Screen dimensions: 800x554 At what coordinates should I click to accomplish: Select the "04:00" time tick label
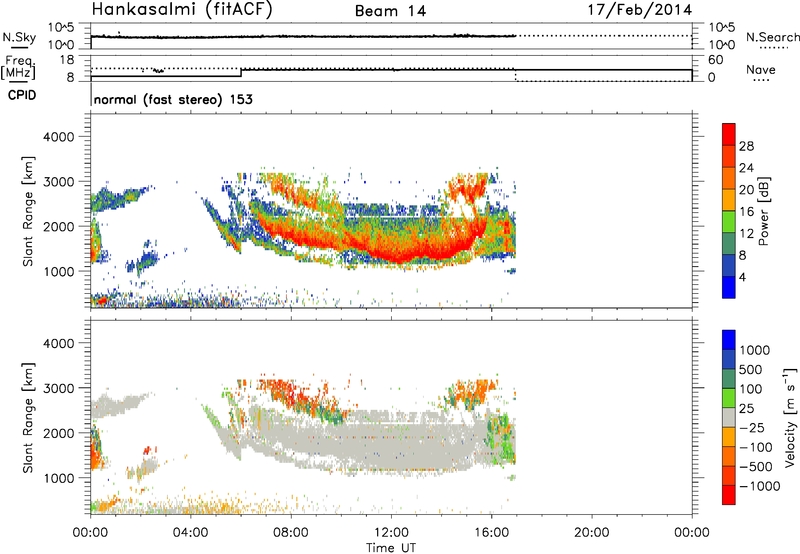(x=191, y=532)
